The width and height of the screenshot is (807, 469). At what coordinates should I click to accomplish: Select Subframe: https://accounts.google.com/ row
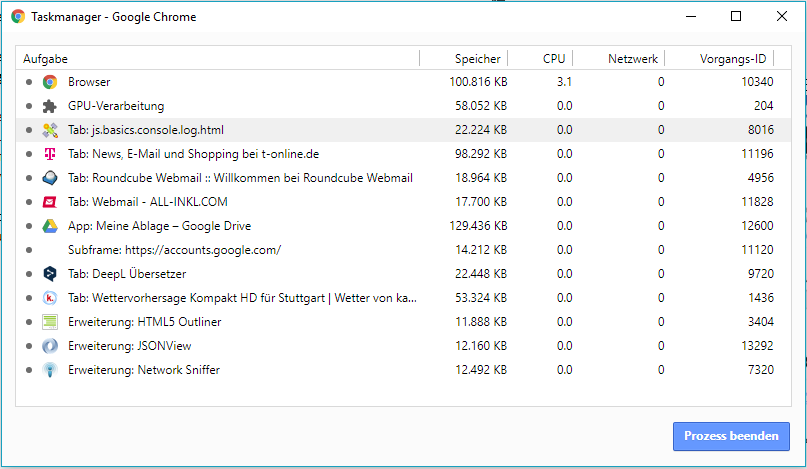[403, 250]
